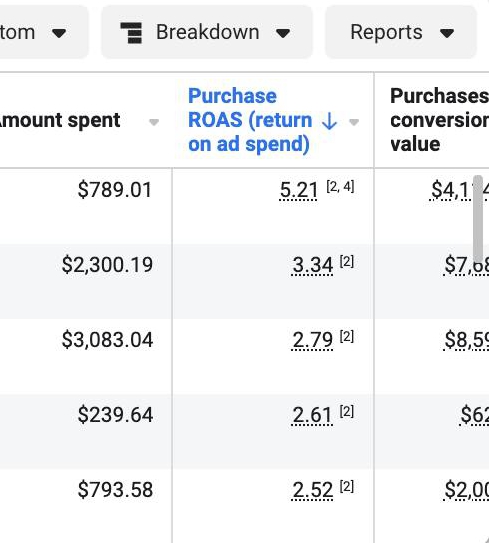Click the 3.34 ROAS value
The width and height of the screenshot is (489, 543).
pos(312,265)
